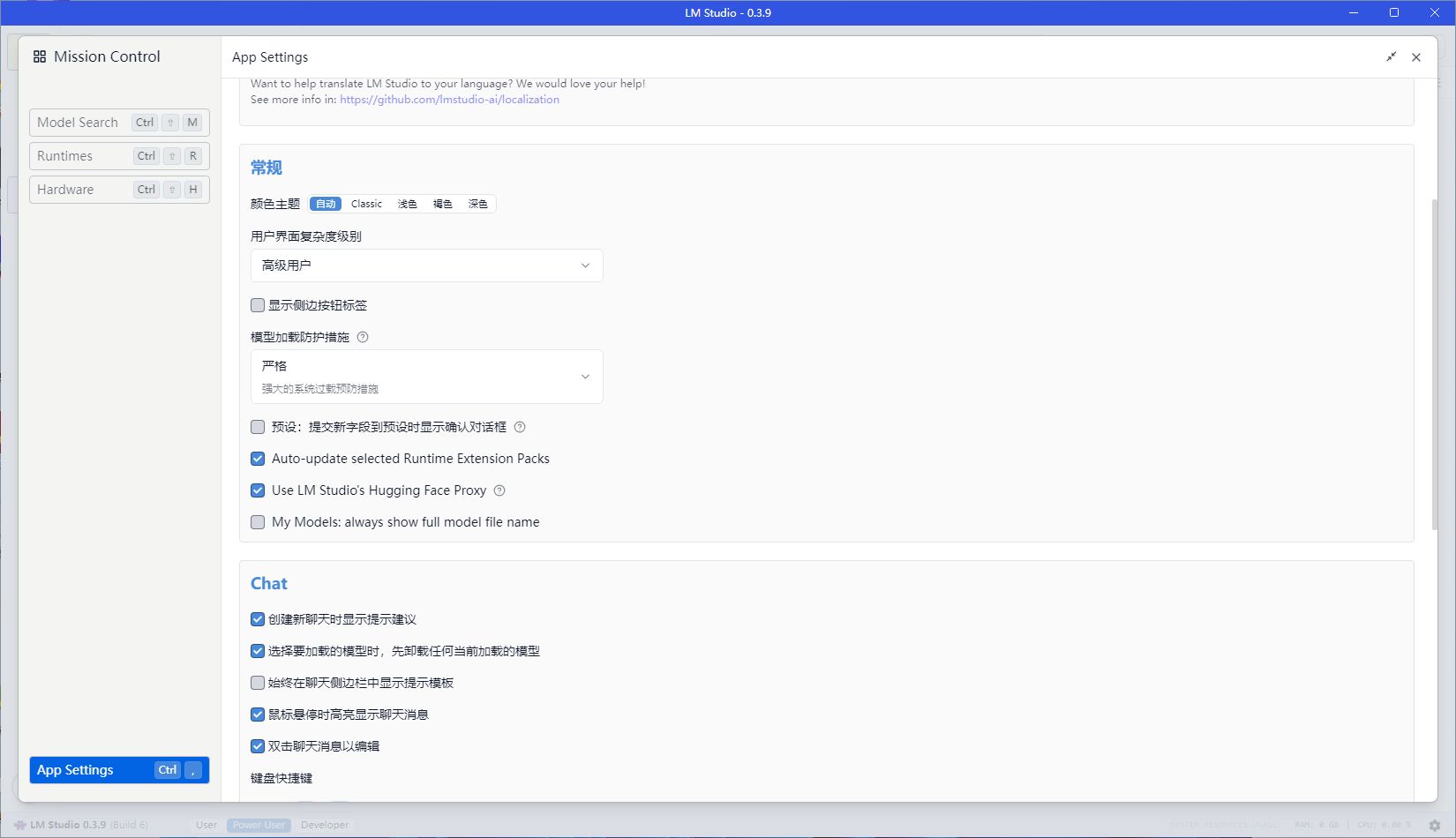The image size is (1456, 838).
Task: Uncheck 创建新聊天时显示提示建议
Action: [x=258, y=619]
